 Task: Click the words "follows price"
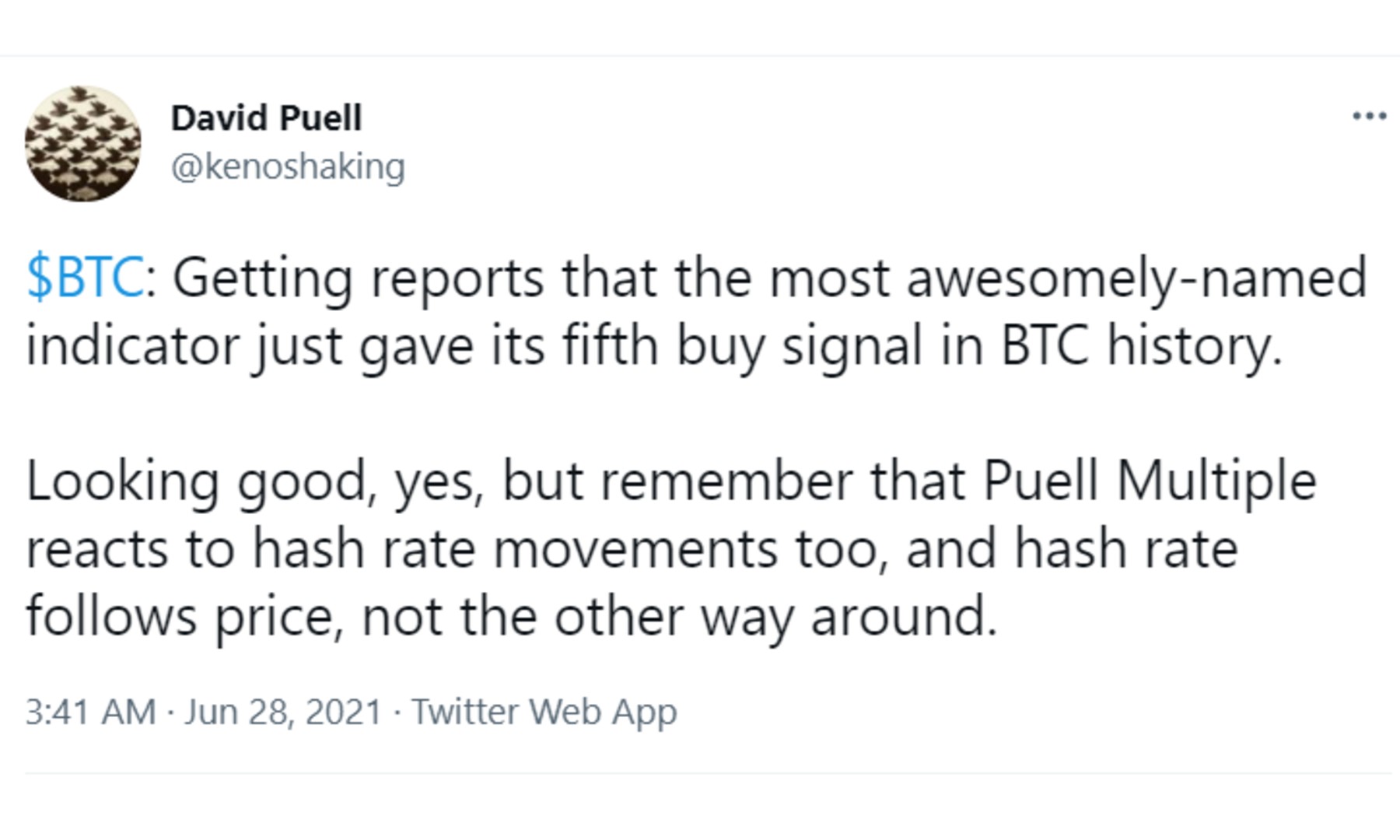pos(184,616)
